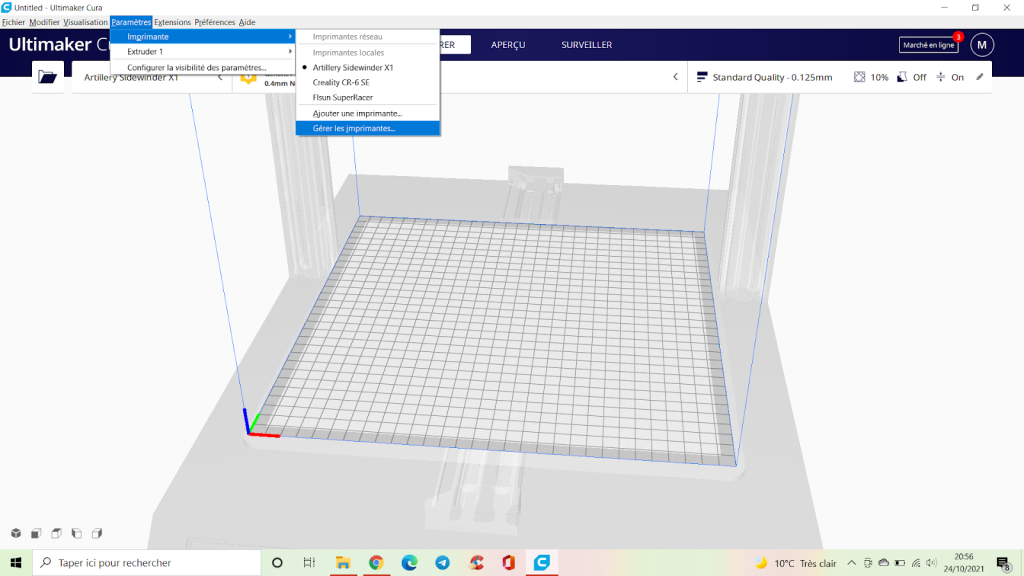1024x576 pixels.
Task: Select Flsun SuperRacer printer
Action: click(367, 97)
